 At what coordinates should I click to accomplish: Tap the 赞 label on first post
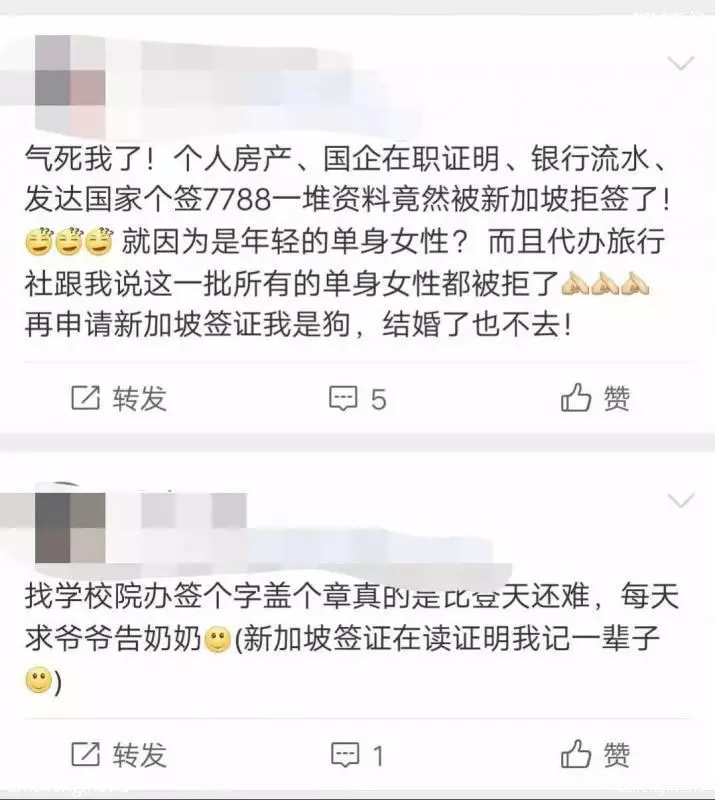617,398
